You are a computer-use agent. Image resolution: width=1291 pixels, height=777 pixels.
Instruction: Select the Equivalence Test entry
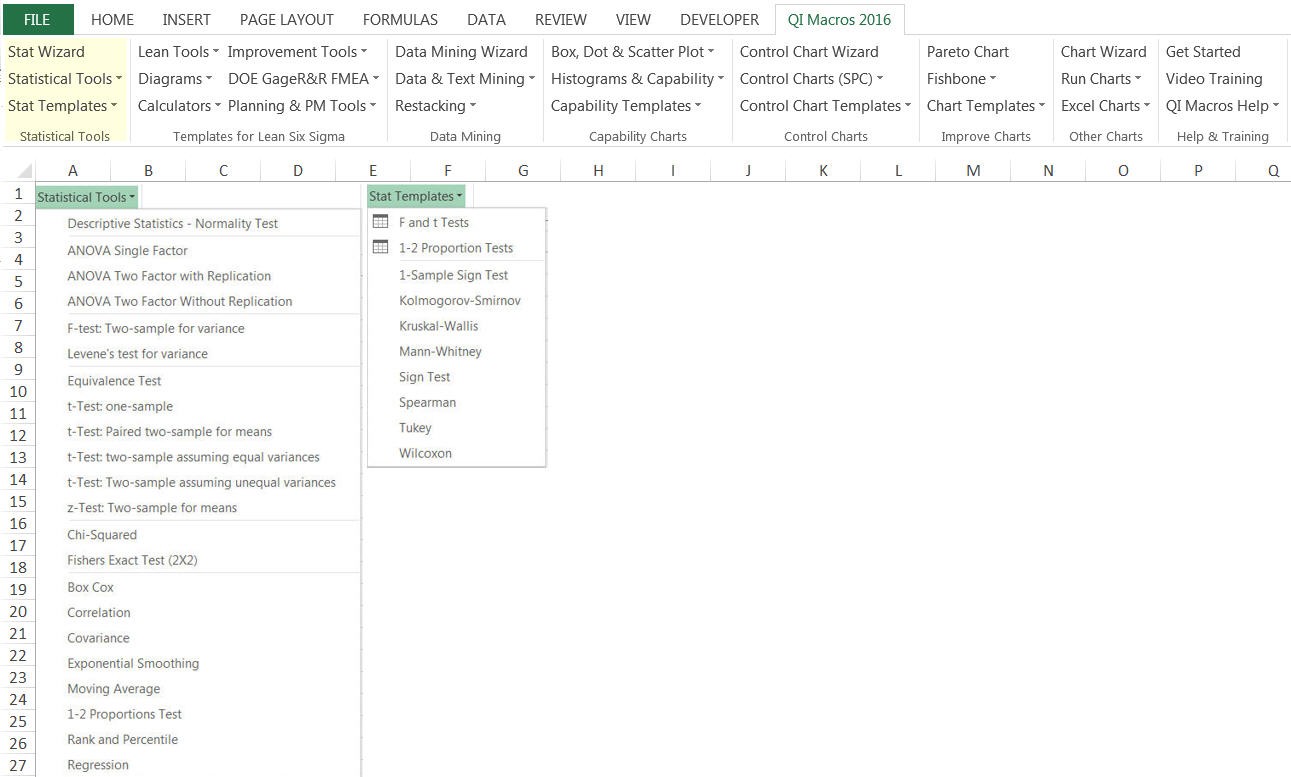pyautogui.click(x=114, y=381)
